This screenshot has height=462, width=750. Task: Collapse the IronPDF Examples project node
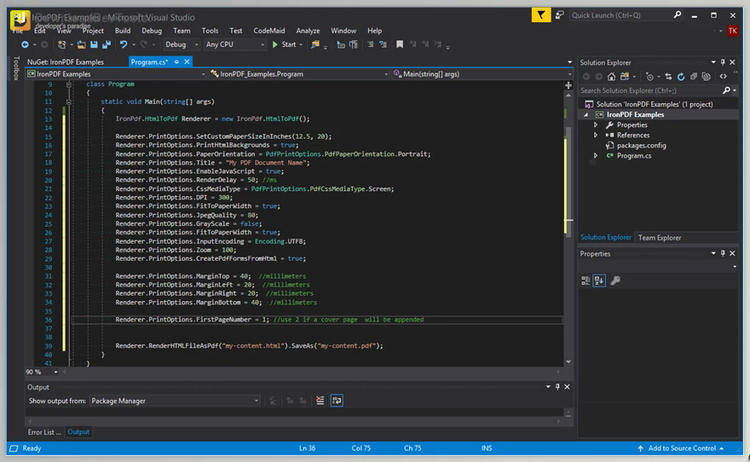click(586, 115)
